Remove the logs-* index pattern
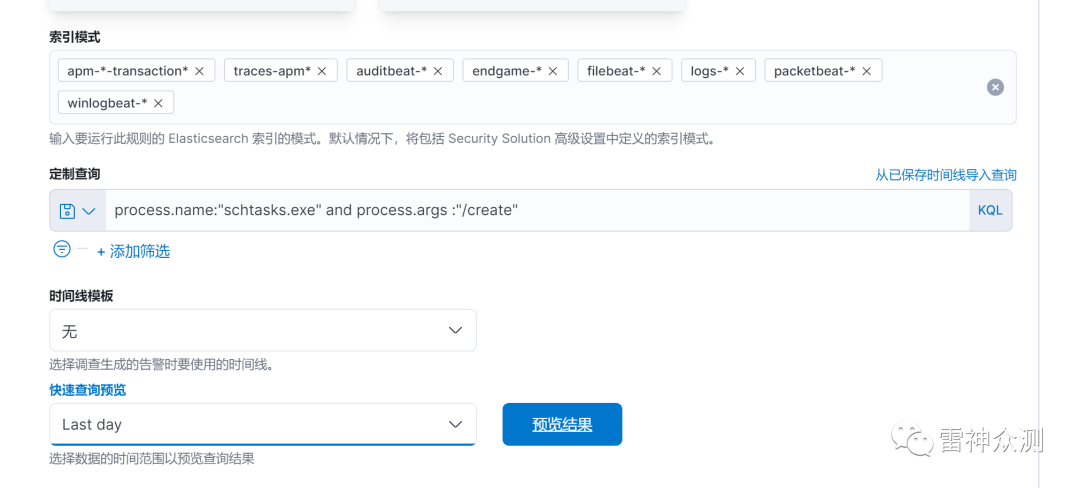The width and height of the screenshot is (1080, 488). click(740, 71)
